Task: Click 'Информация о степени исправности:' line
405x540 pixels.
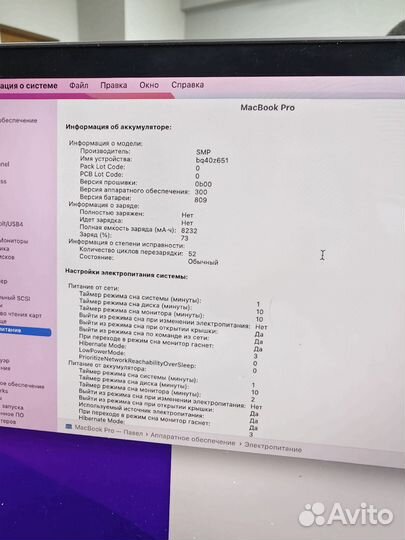Action: coord(127,243)
